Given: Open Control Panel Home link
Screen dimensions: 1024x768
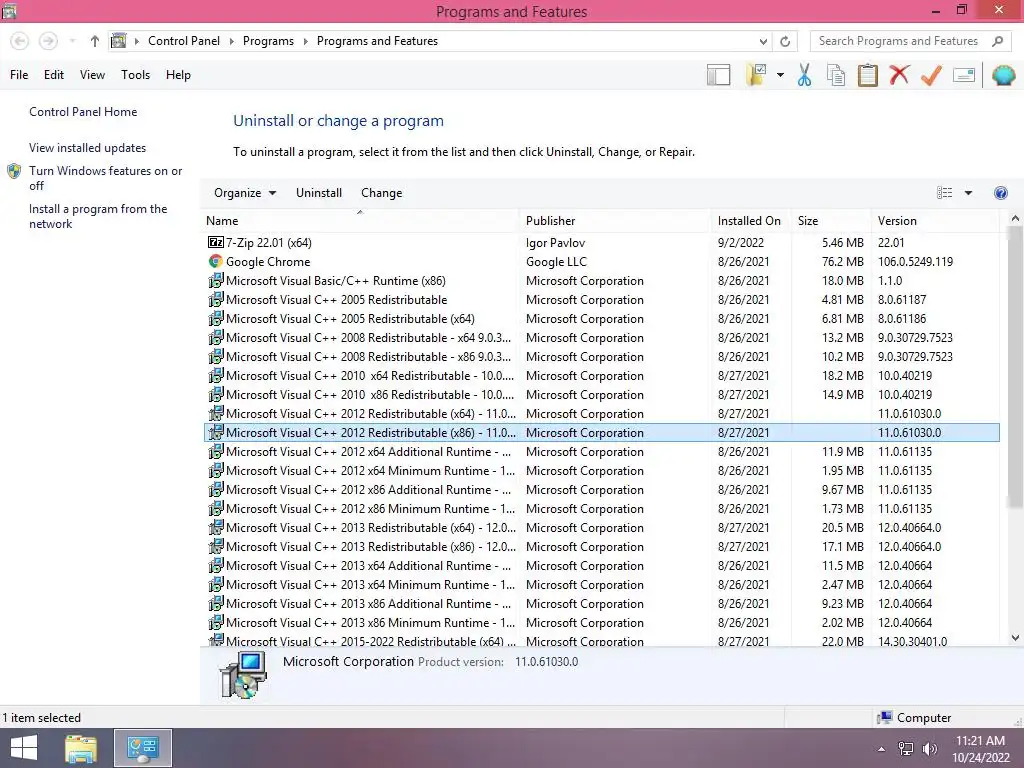Looking at the screenshot, I should 83,112.
